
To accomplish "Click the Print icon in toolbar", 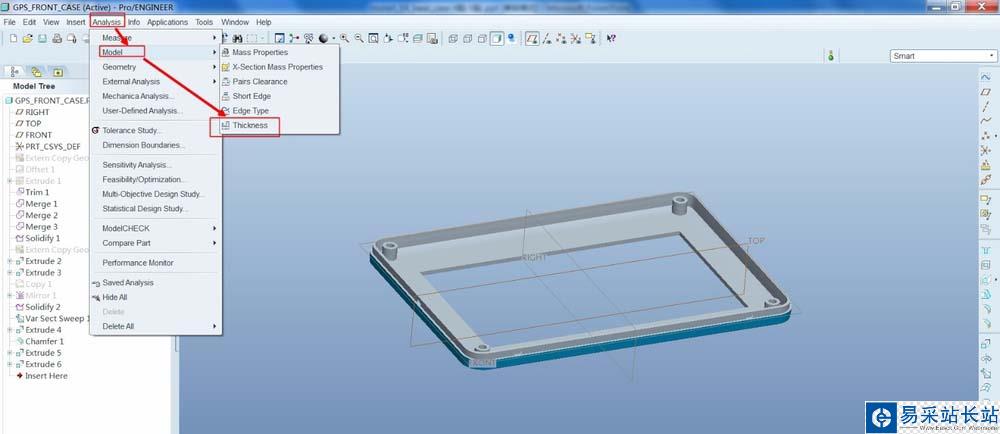I will 57,38.
